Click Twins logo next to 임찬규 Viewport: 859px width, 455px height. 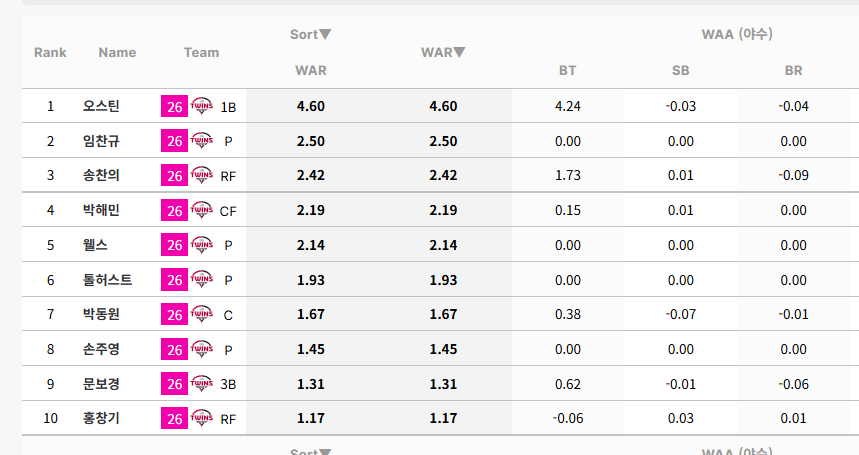point(201,141)
